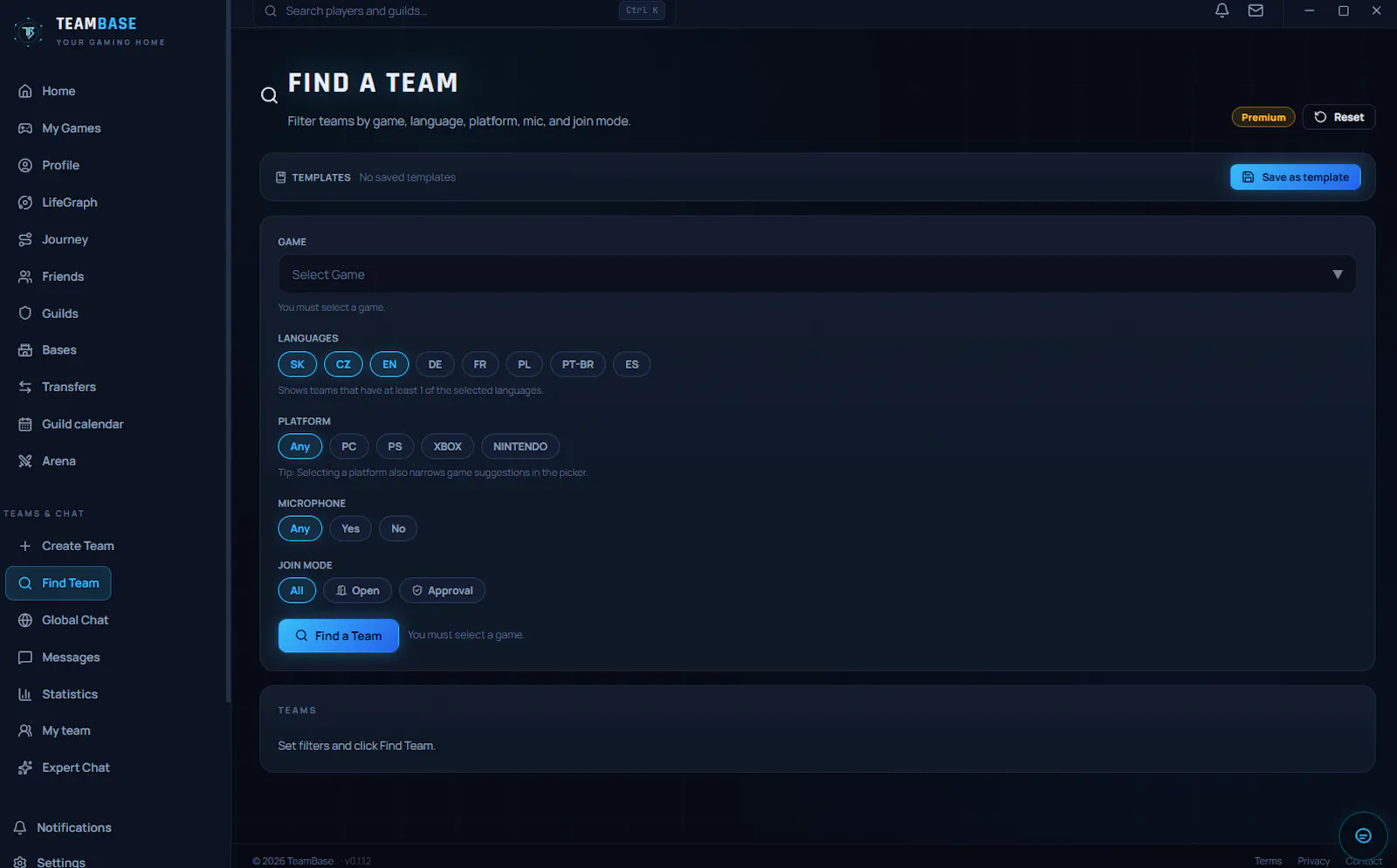Viewport: 1397px width, 868px height.
Task: Select microphone Yes option
Action: point(350,528)
